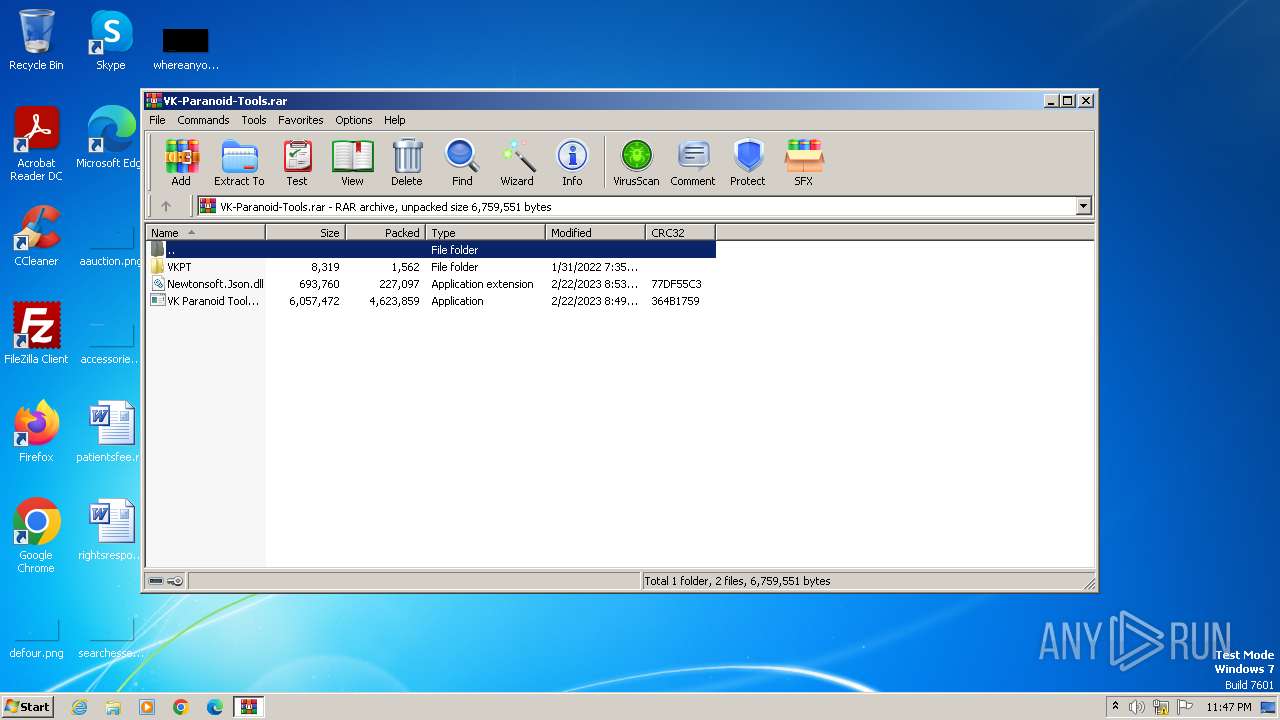This screenshot has height=720, width=1280.
Task: Open Google Chrome desktop shortcut
Action: tap(36, 536)
